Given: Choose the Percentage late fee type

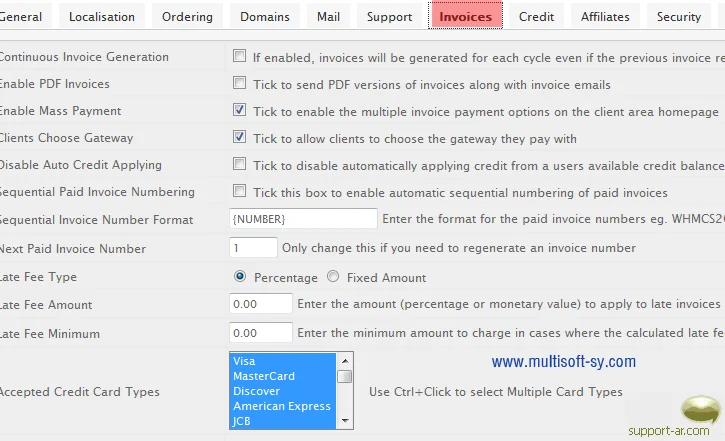Looking at the screenshot, I should [x=240, y=277].
